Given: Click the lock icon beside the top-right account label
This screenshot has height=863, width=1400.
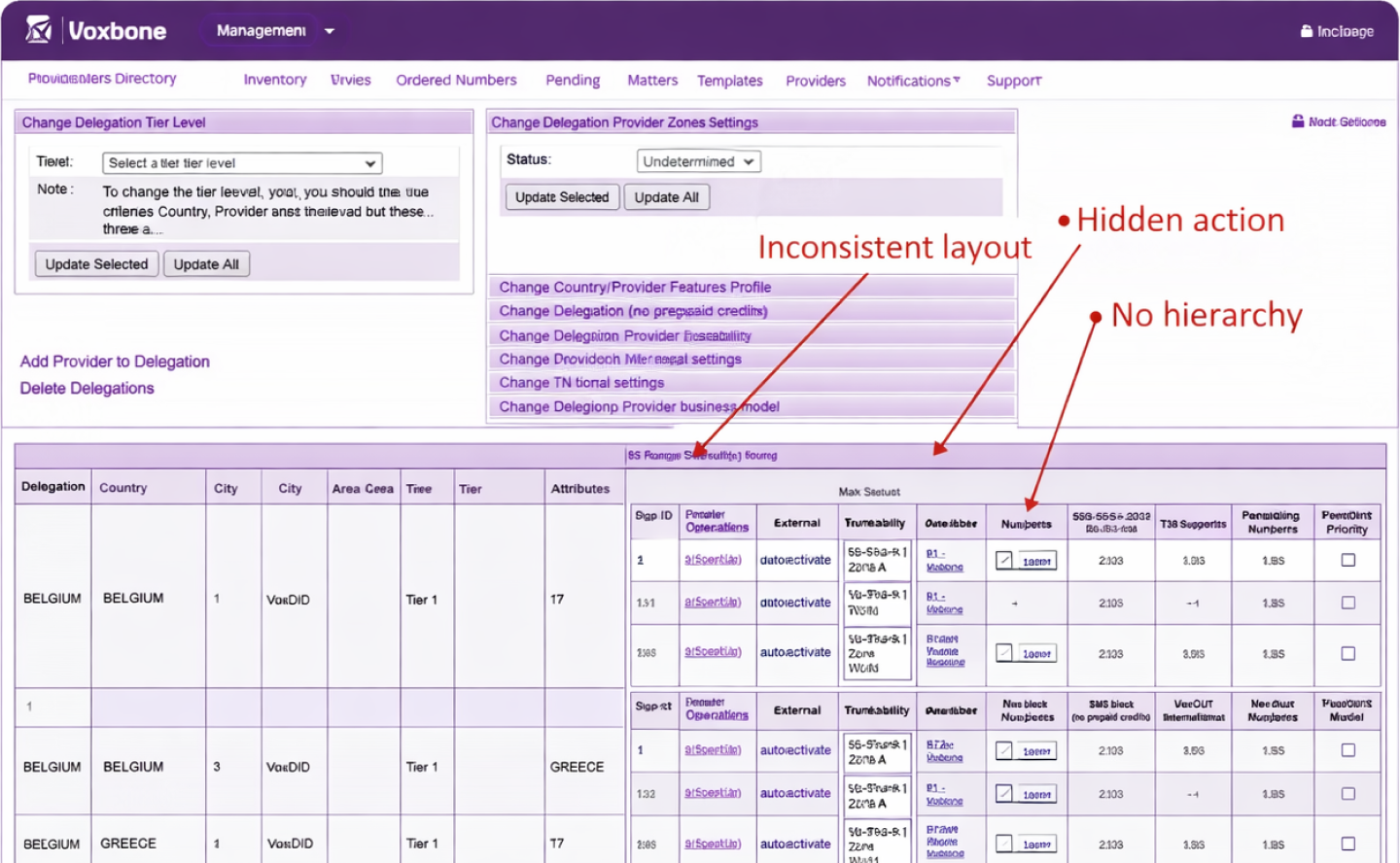Looking at the screenshot, I should point(1307,31).
